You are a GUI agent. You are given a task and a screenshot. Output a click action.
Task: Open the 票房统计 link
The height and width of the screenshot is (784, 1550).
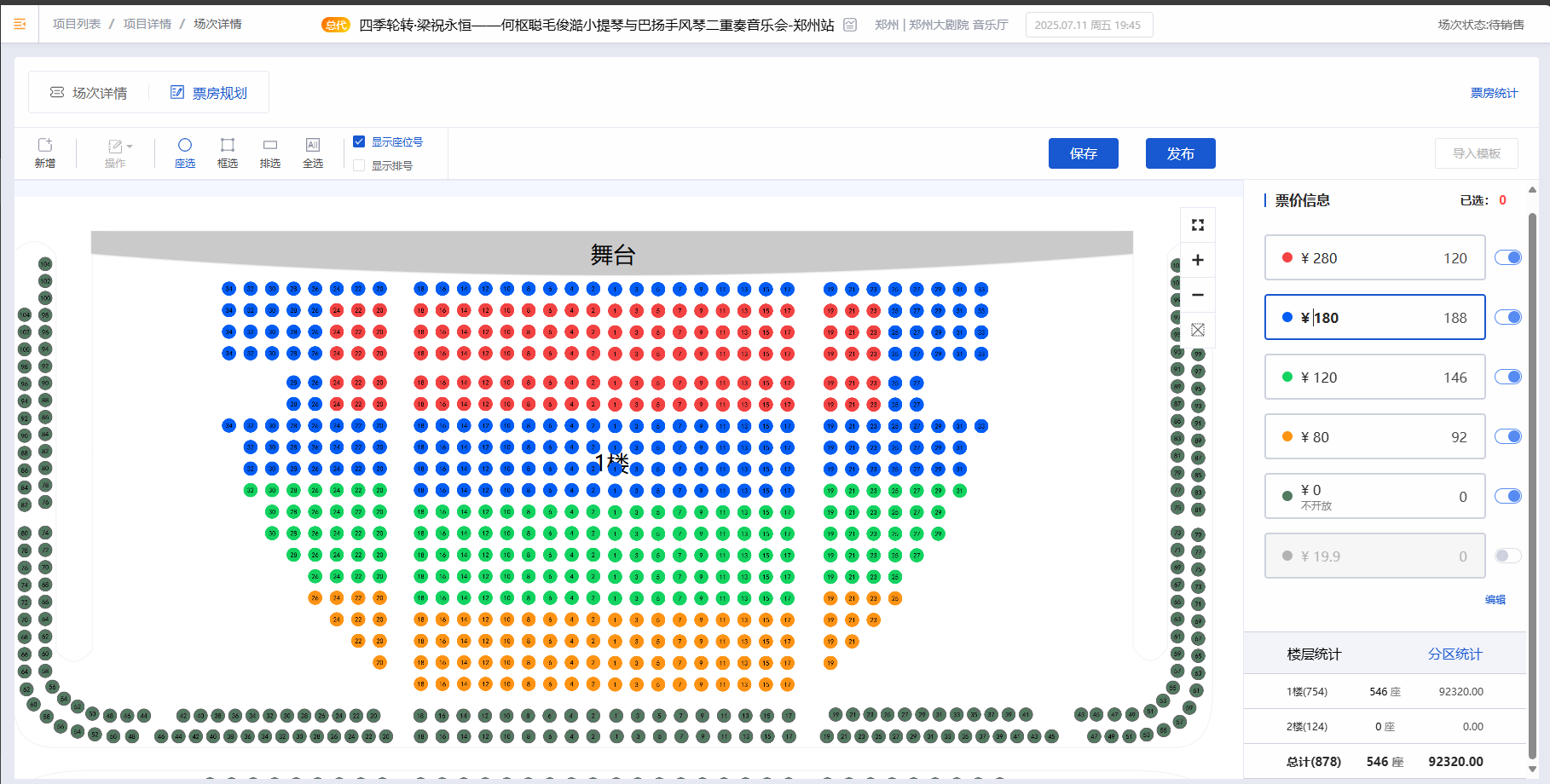point(1493,93)
